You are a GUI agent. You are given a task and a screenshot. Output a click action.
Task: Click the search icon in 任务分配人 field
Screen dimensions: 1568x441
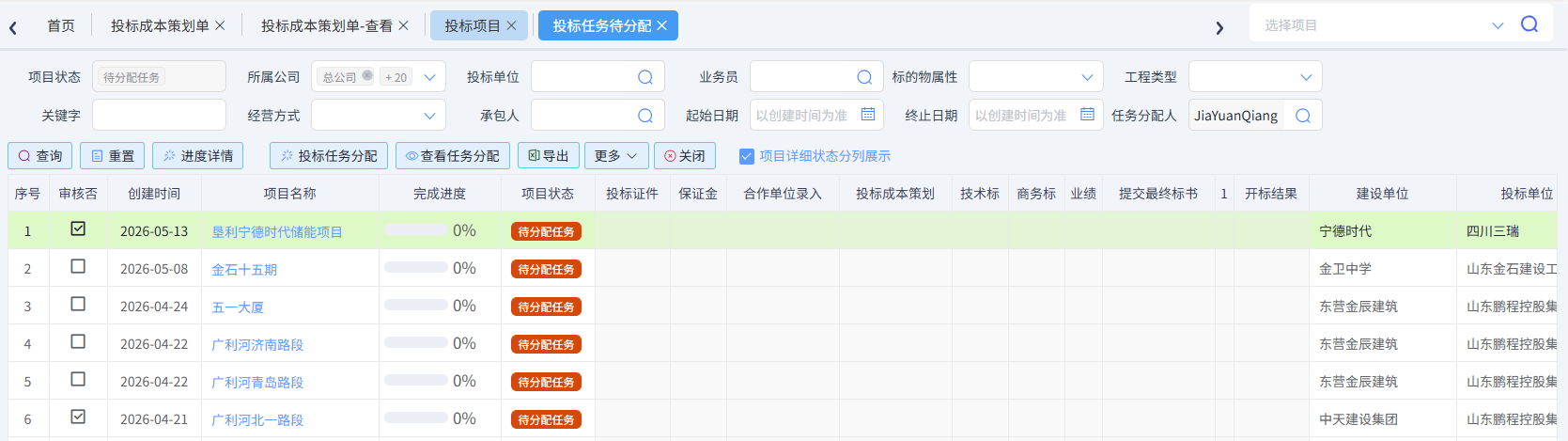pyautogui.click(x=1303, y=116)
